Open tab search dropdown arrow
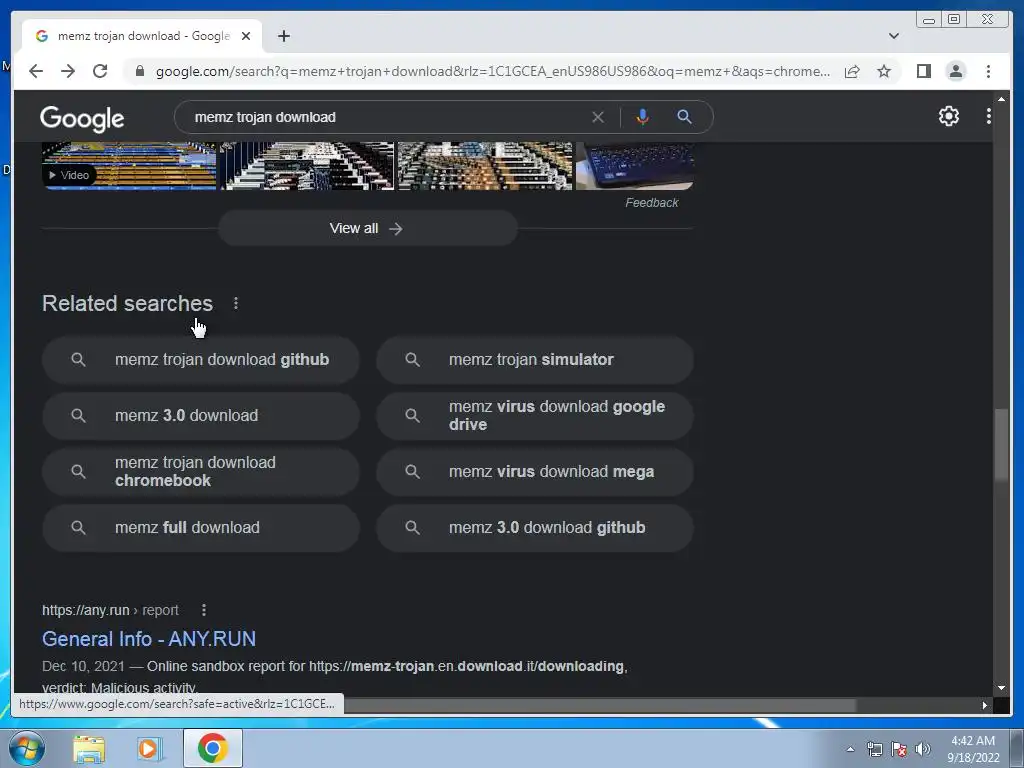 (x=893, y=36)
